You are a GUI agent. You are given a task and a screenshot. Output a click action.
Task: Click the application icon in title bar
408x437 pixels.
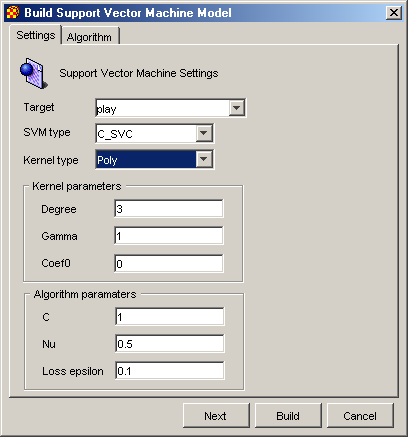(13, 13)
